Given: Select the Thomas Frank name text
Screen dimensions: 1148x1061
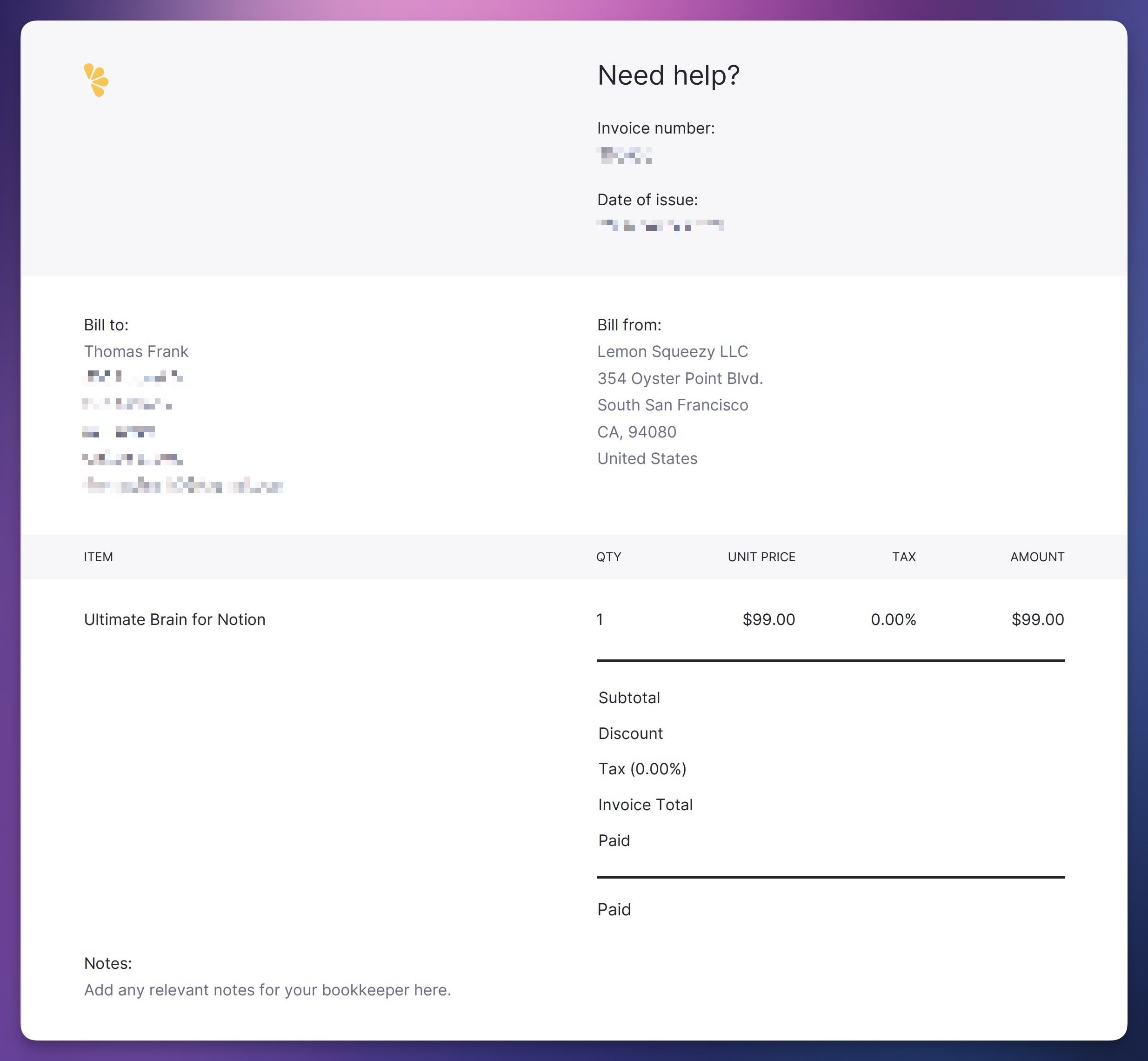Looking at the screenshot, I should 136,351.
